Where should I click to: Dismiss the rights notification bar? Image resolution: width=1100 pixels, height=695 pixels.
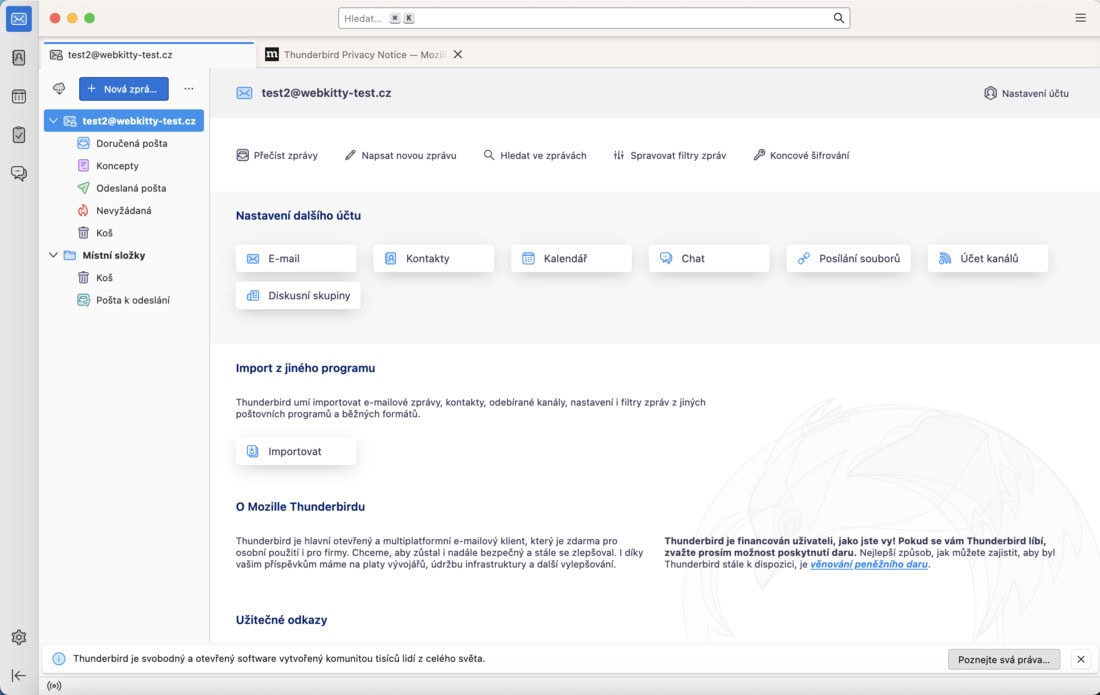click(1081, 659)
